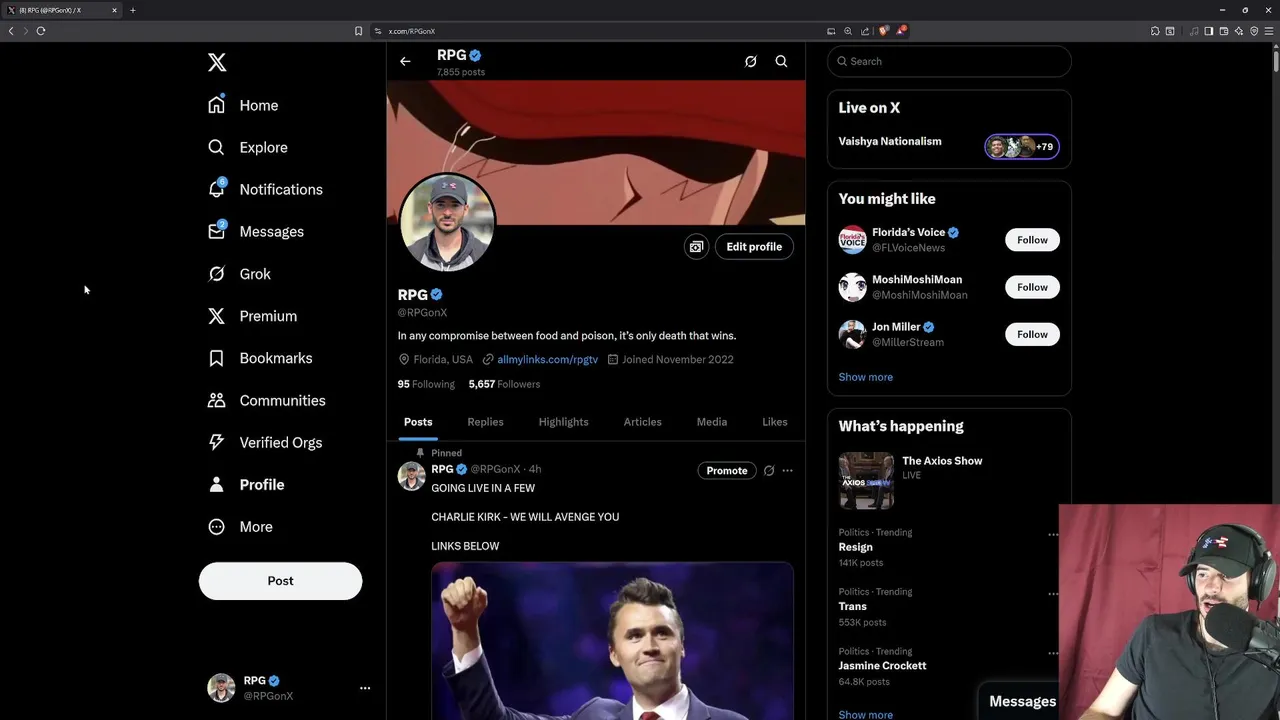Switch to the Posts tab

pos(418,422)
